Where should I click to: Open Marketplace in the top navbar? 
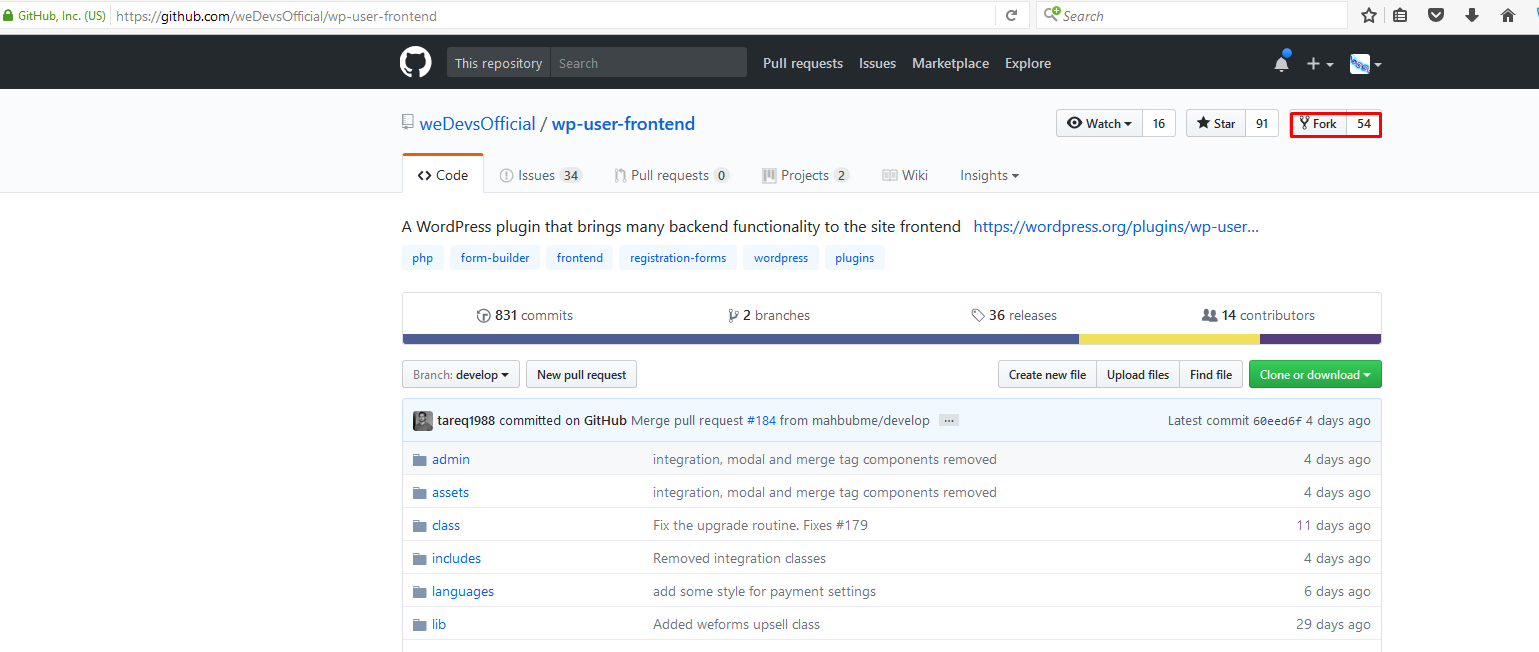click(x=950, y=63)
